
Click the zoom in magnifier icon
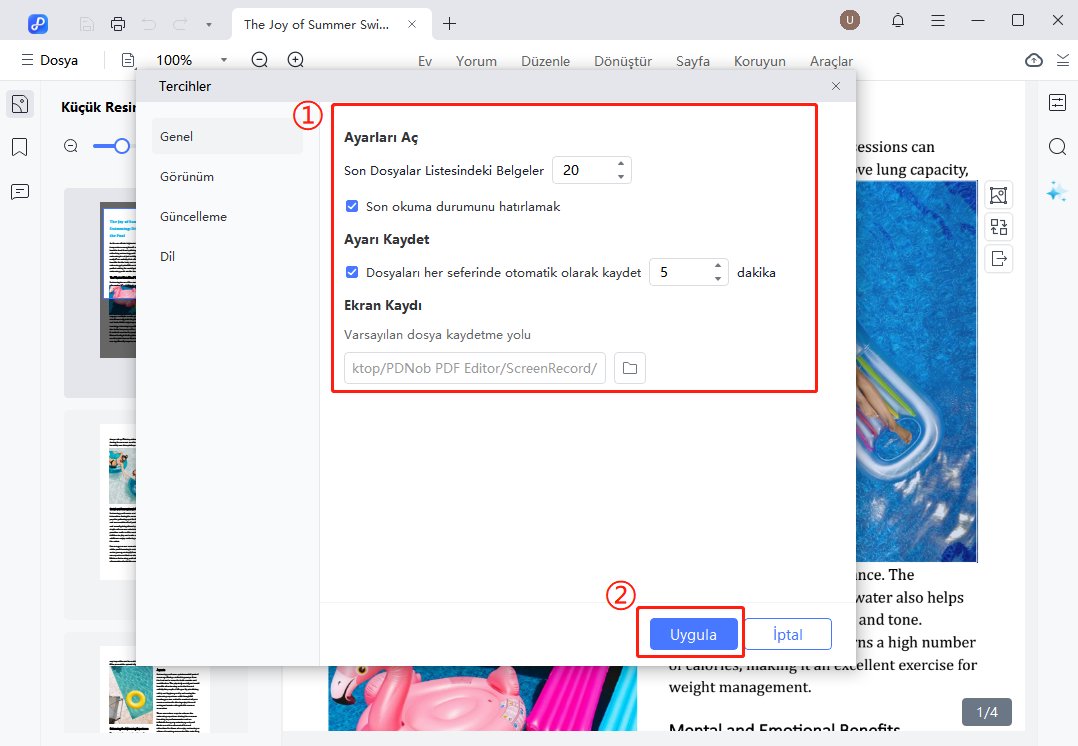pos(295,60)
